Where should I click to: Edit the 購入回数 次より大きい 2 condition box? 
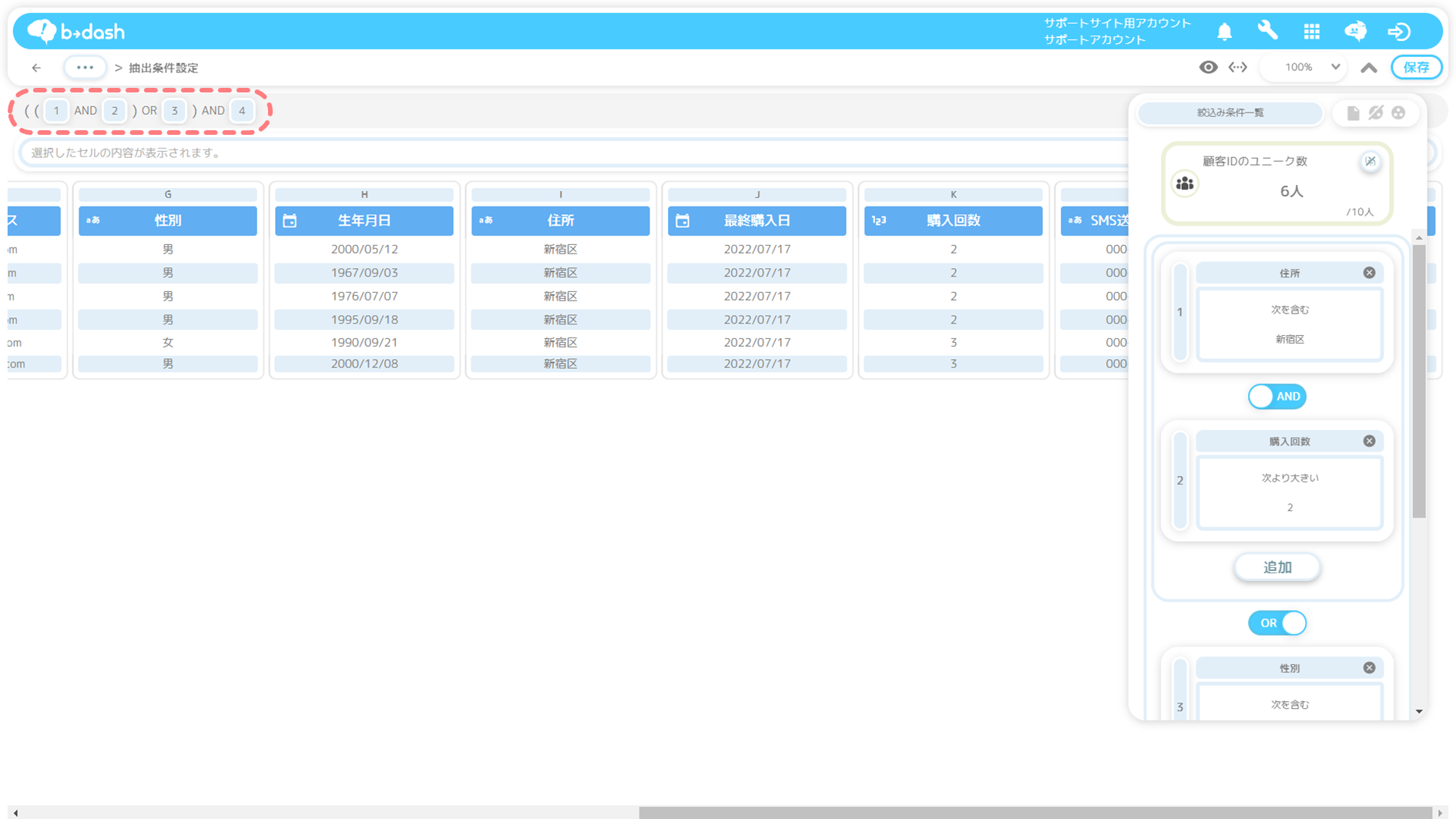1290,492
